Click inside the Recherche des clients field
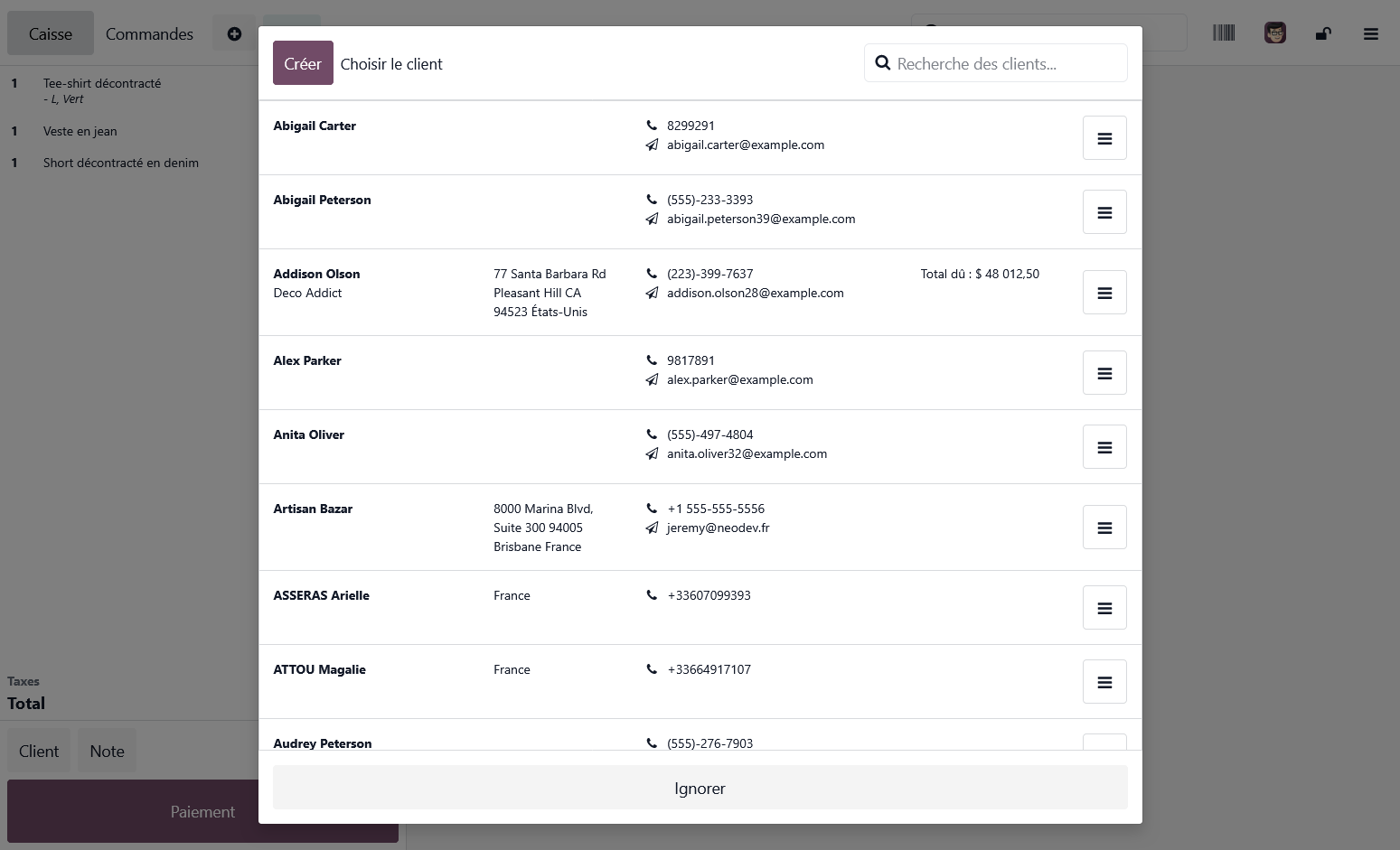1400x850 pixels. click(x=994, y=63)
